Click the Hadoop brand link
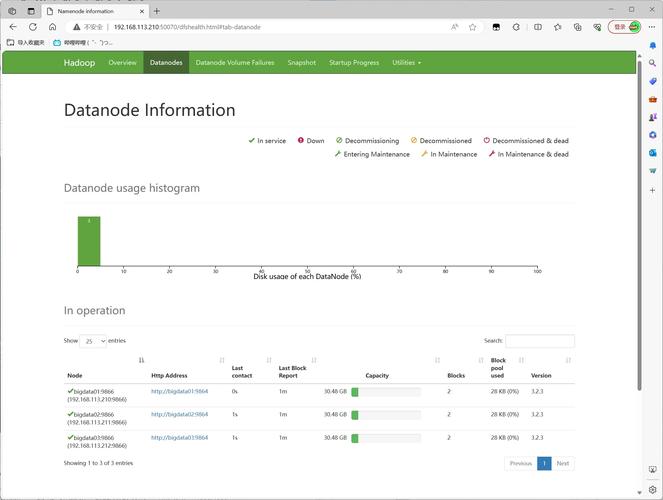The width and height of the screenshot is (663, 500). pos(79,63)
